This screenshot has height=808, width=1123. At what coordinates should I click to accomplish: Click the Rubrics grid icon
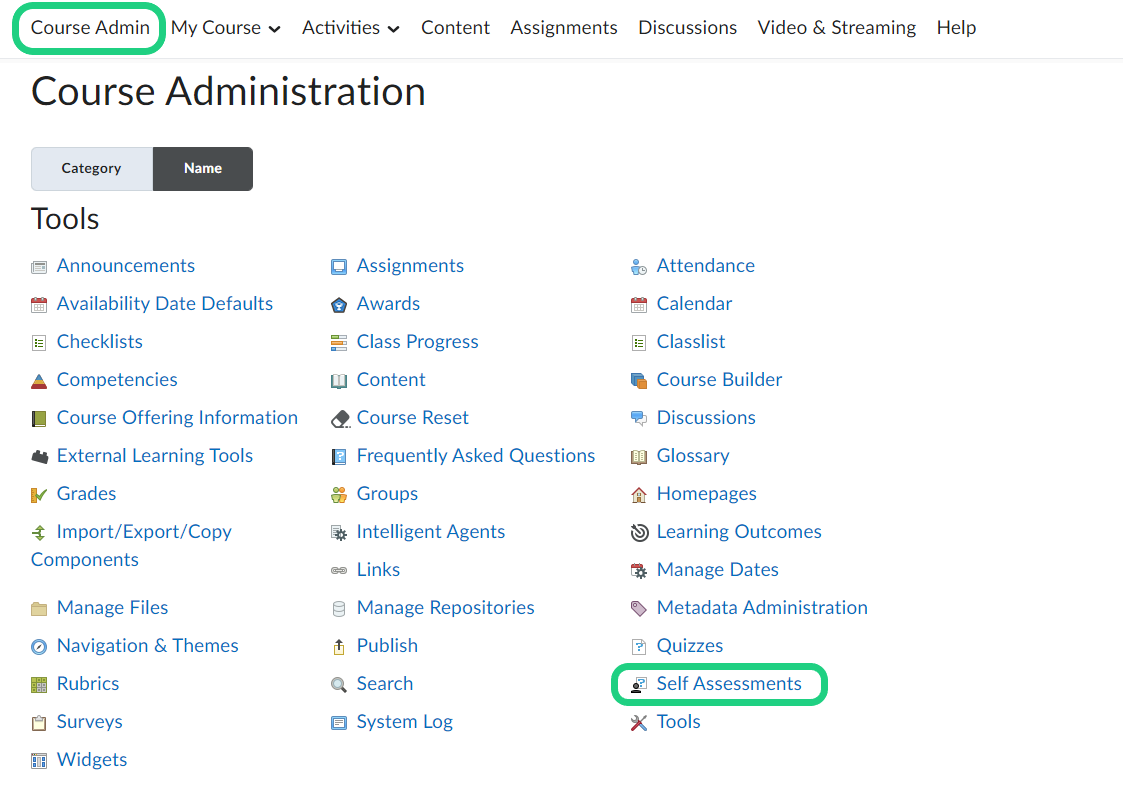pos(39,685)
